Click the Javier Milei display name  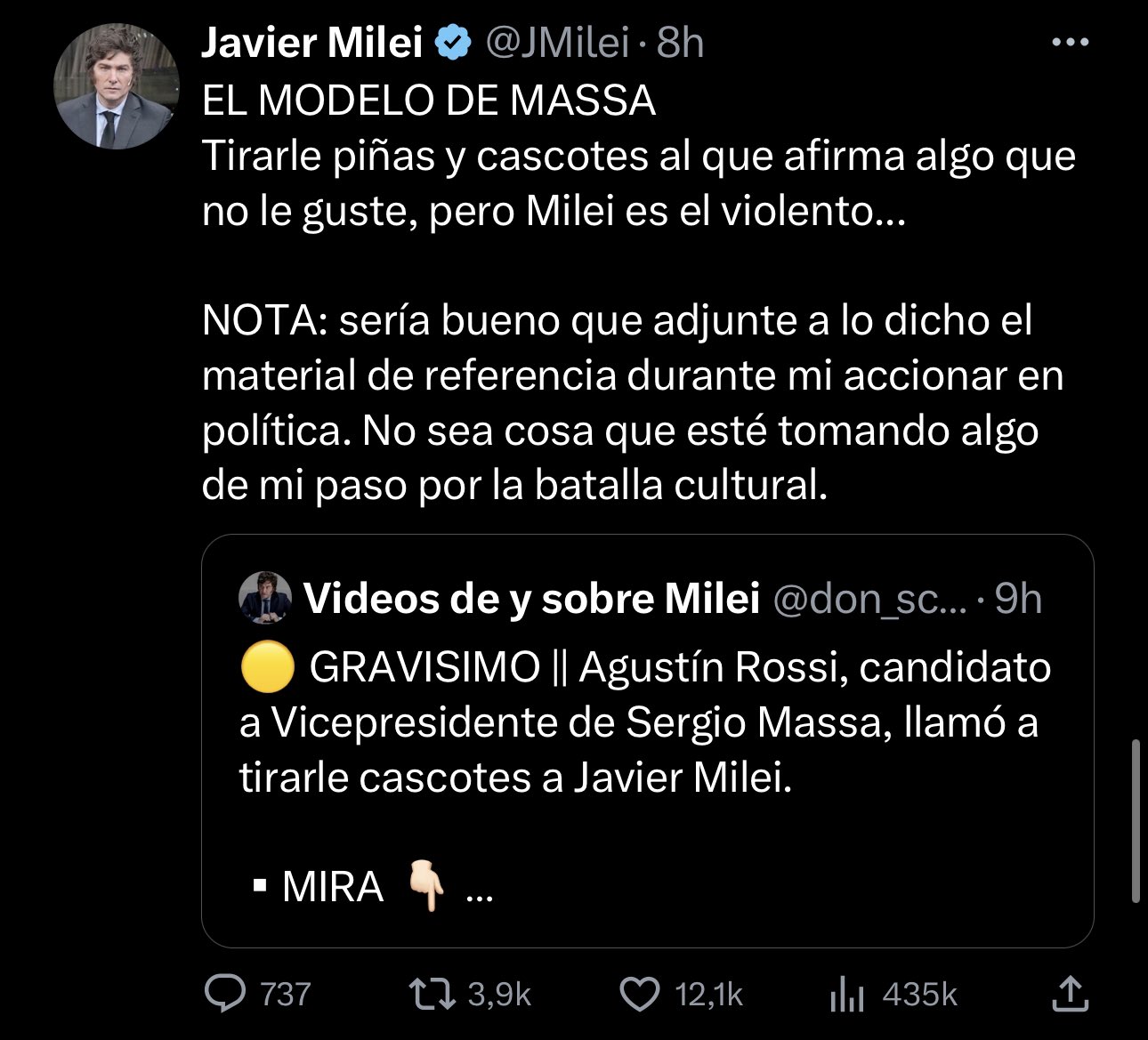tap(311, 43)
